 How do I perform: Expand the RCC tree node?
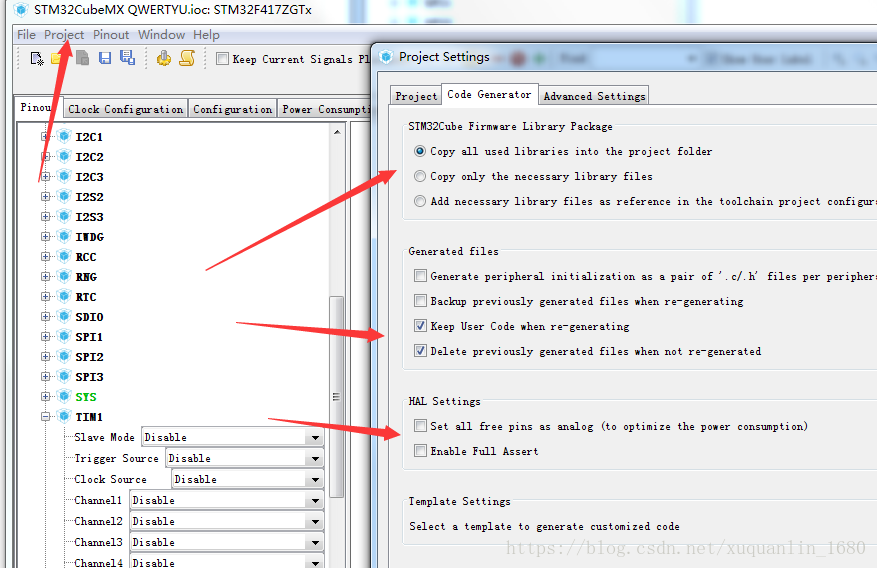point(45,257)
